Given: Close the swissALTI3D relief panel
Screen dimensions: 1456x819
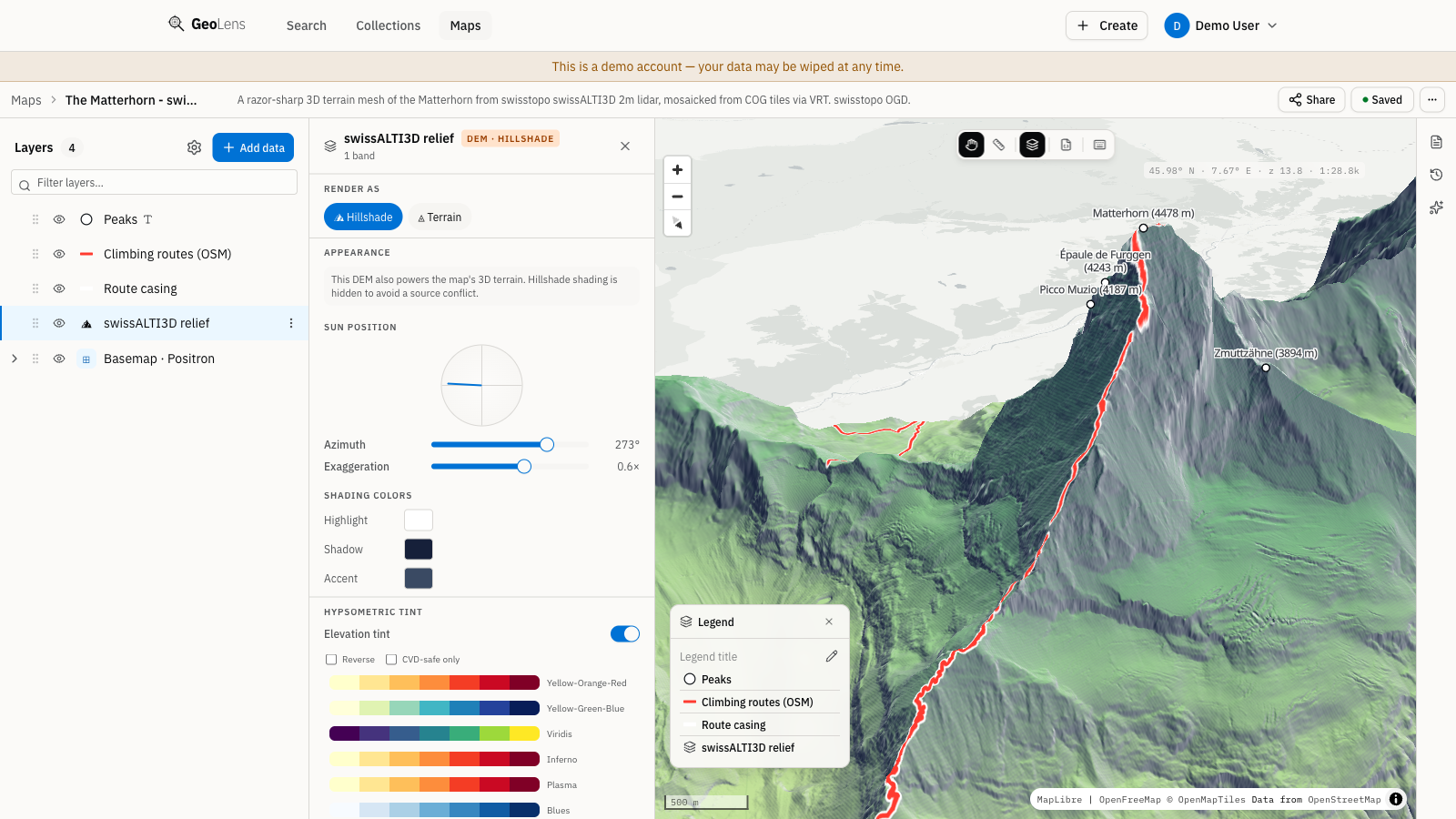Looking at the screenshot, I should click(x=625, y=146).
